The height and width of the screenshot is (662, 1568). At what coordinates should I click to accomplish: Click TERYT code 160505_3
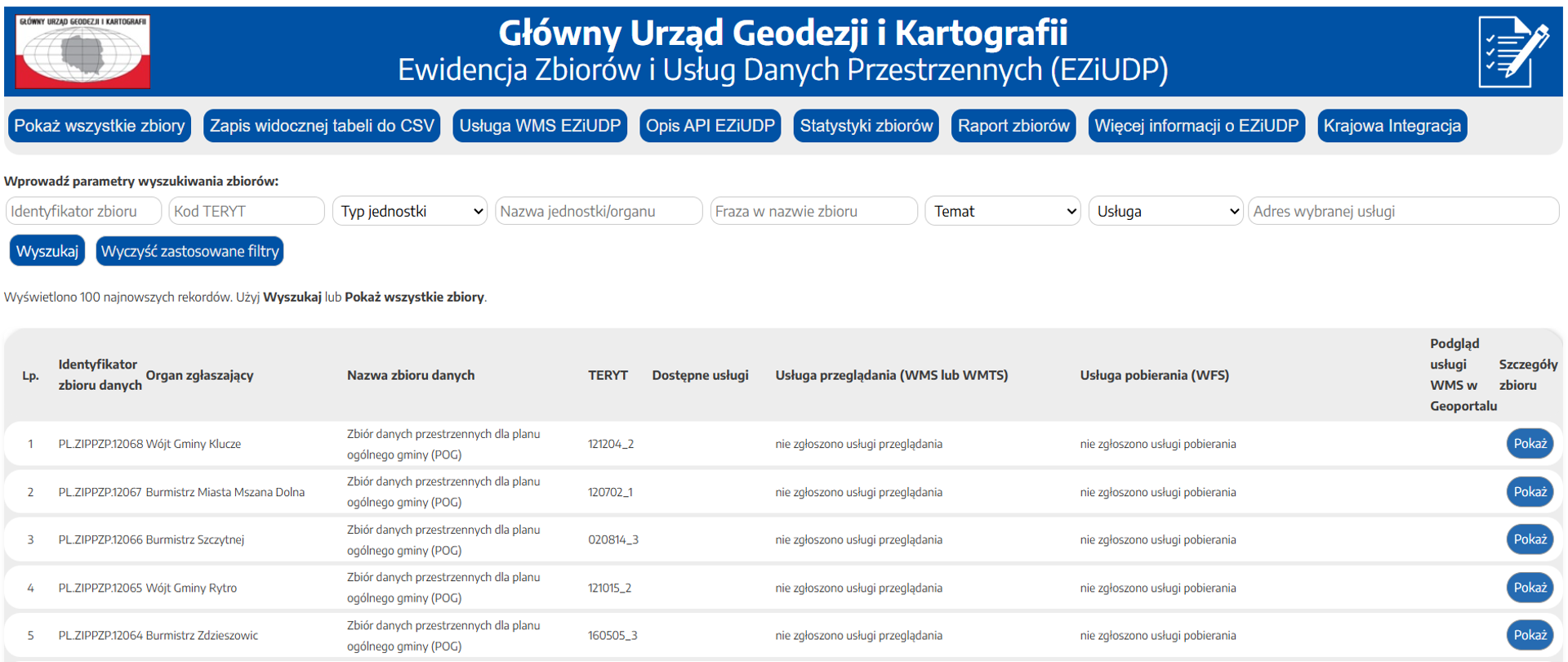point(612,635)
